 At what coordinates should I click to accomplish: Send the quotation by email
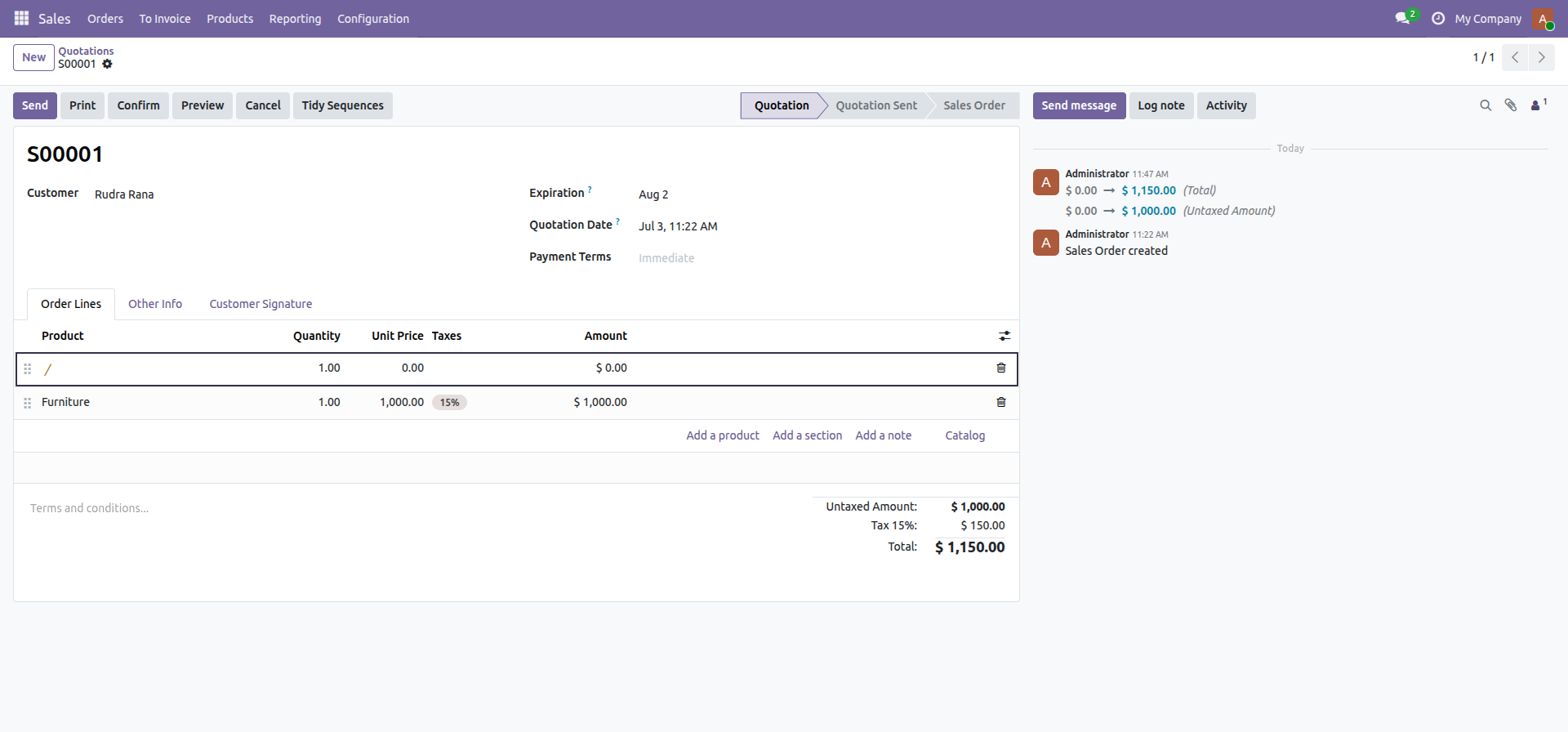(x=35, y=105)
